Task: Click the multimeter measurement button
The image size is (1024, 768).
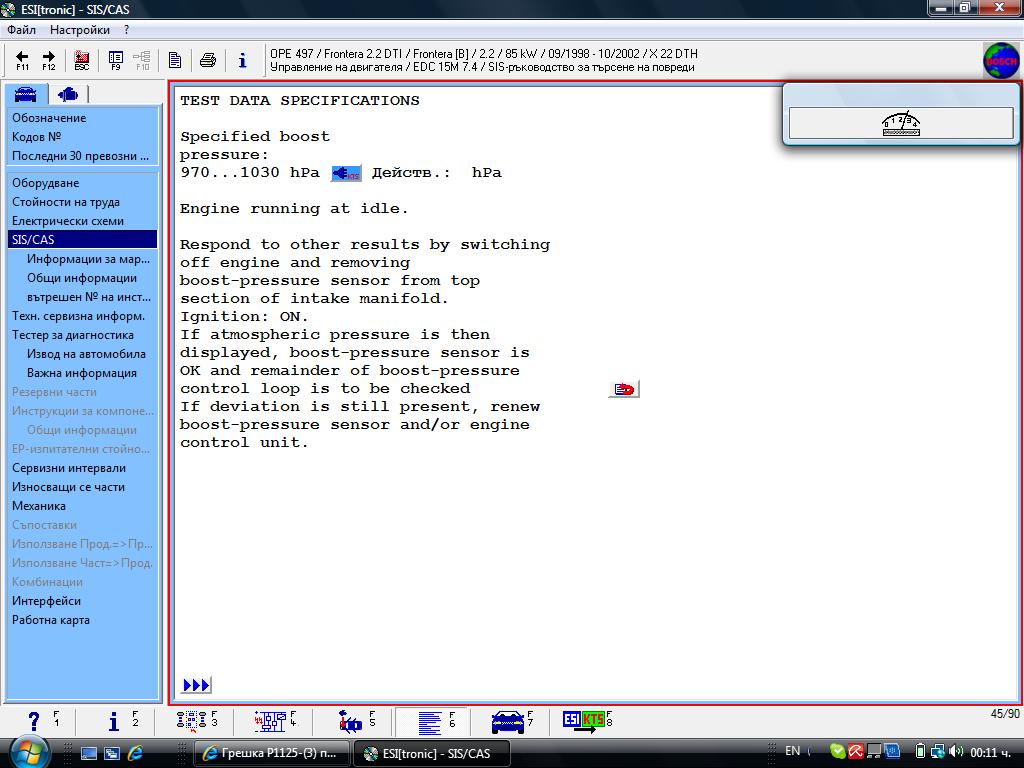Action: tap(901, 123)
